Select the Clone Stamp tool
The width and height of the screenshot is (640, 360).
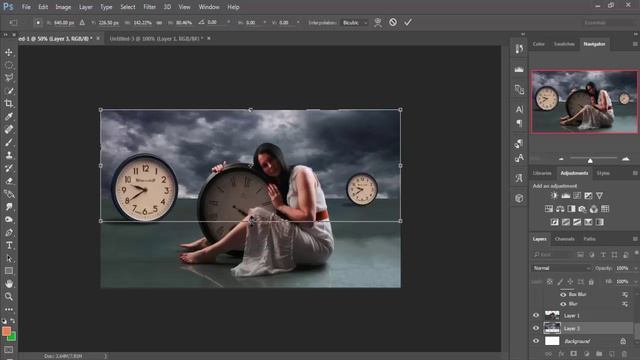tap(9, 155)
